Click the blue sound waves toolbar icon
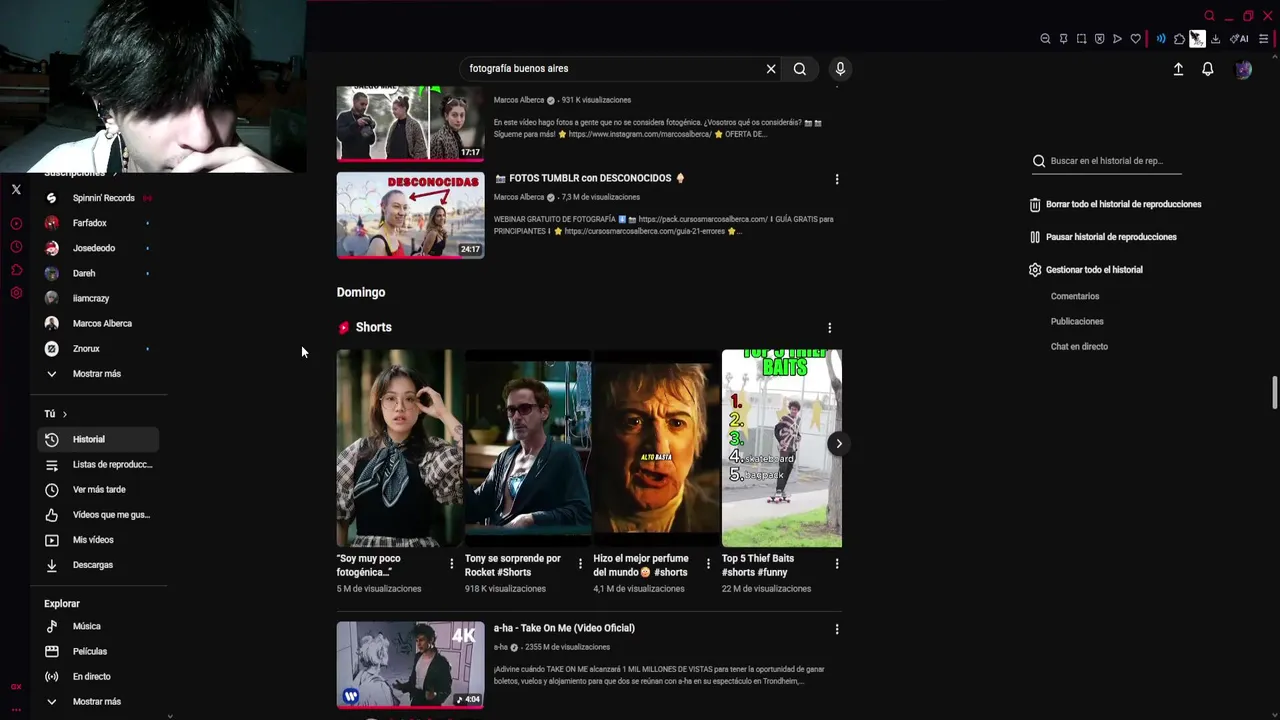 click(x=1161, y=39)
